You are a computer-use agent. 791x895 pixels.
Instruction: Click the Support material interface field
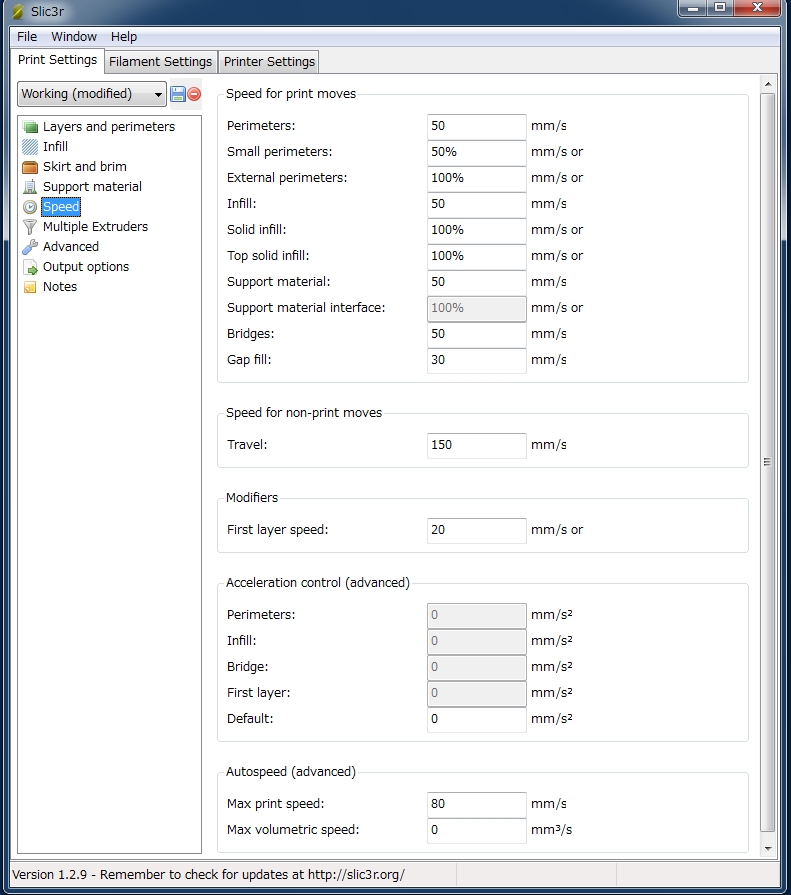[477, 308]
